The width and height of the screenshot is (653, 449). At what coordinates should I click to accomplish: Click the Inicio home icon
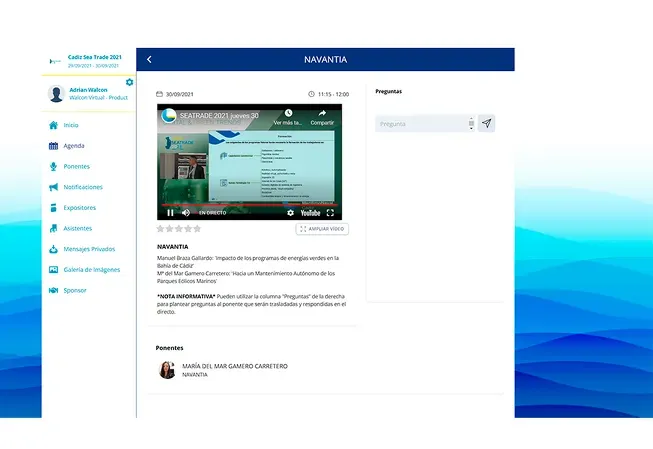coord(53,125)
